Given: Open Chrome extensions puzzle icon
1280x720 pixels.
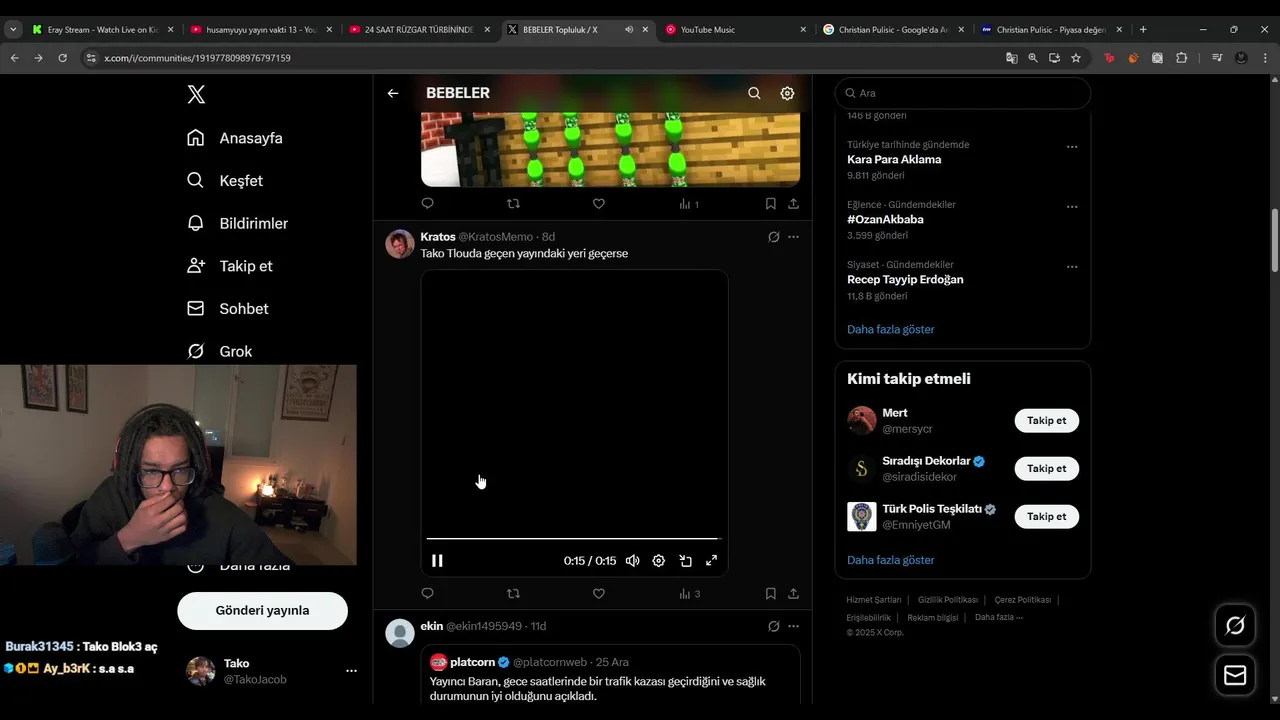Looking at the screenshot, I should tap(1181, 58).
